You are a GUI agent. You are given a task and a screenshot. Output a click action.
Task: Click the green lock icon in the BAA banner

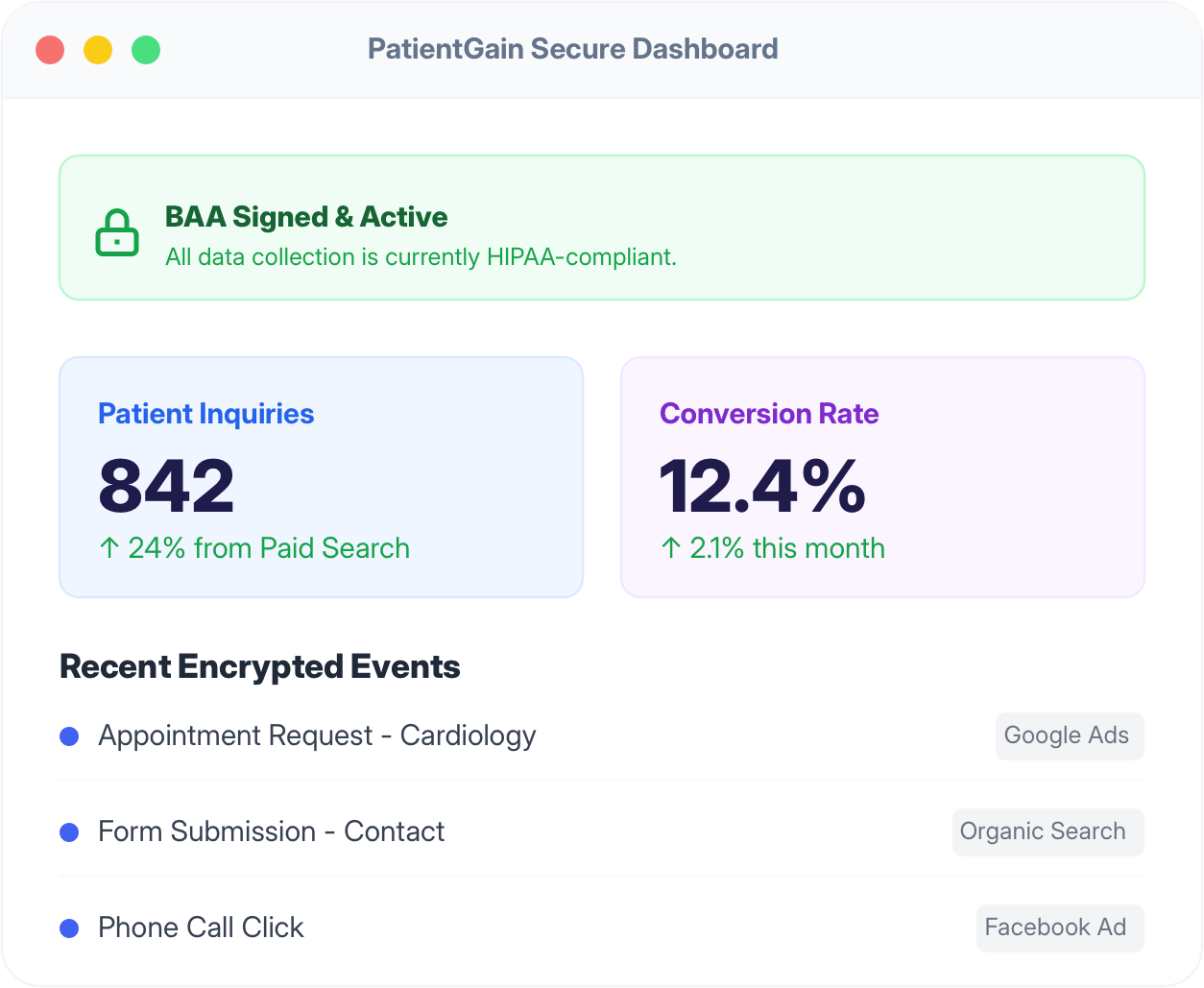pos(117,232)
